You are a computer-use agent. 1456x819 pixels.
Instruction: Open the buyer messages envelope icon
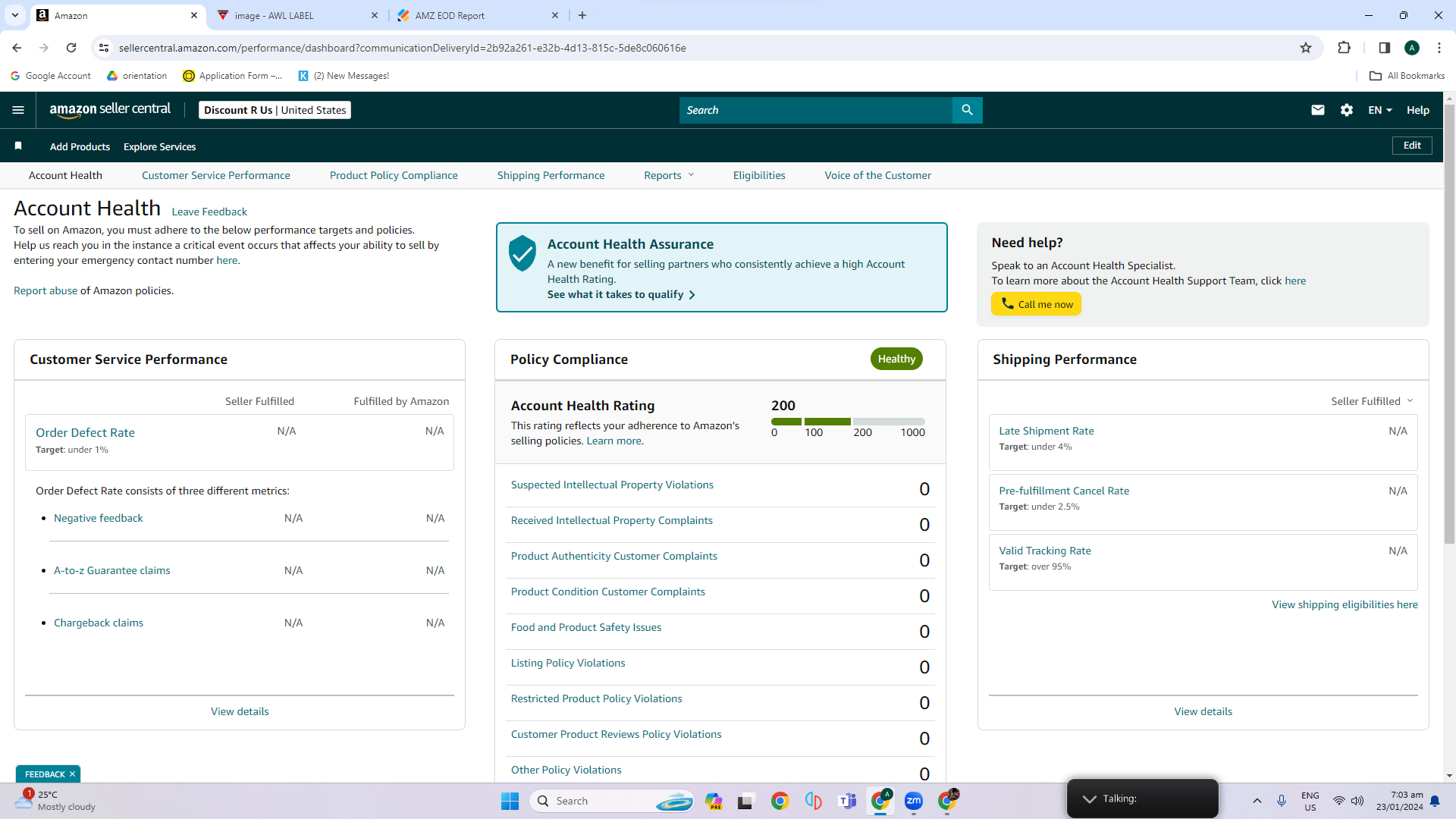pyautogui.click(x=1318, y=110)
